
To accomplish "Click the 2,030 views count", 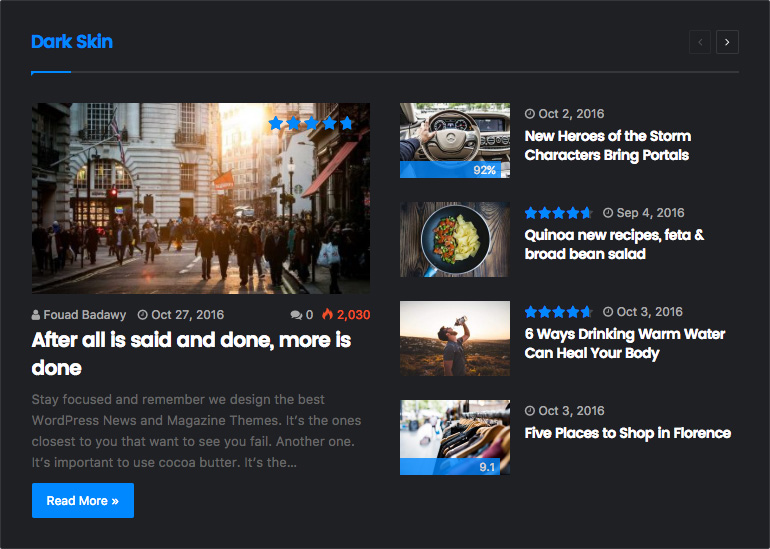I will pyautogui.click(x=354, y=315).
